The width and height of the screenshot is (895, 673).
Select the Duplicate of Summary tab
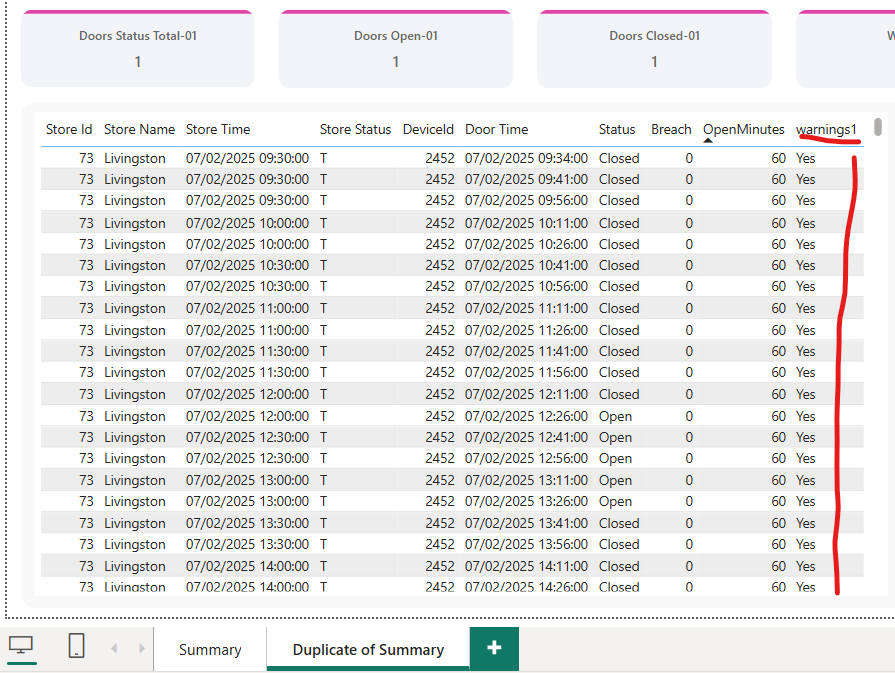point(368,650)
